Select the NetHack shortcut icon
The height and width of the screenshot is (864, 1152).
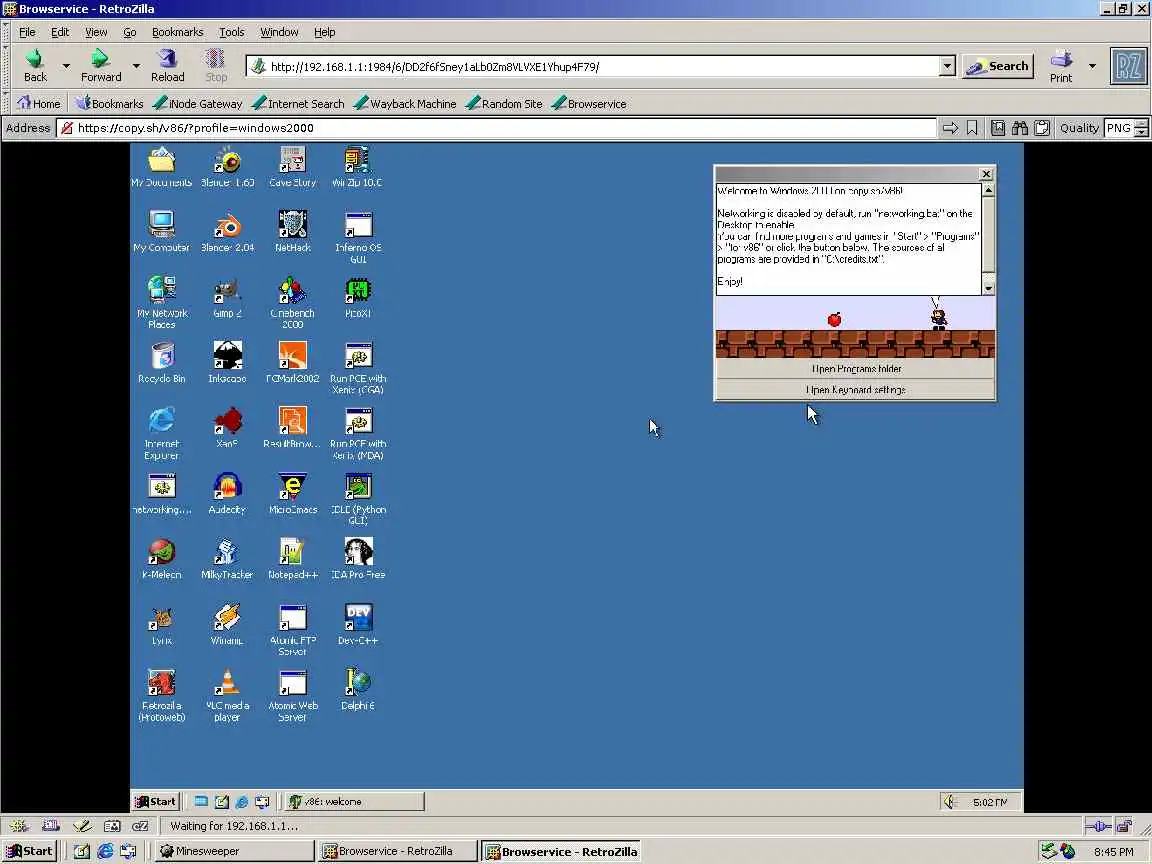click(292, 231)
